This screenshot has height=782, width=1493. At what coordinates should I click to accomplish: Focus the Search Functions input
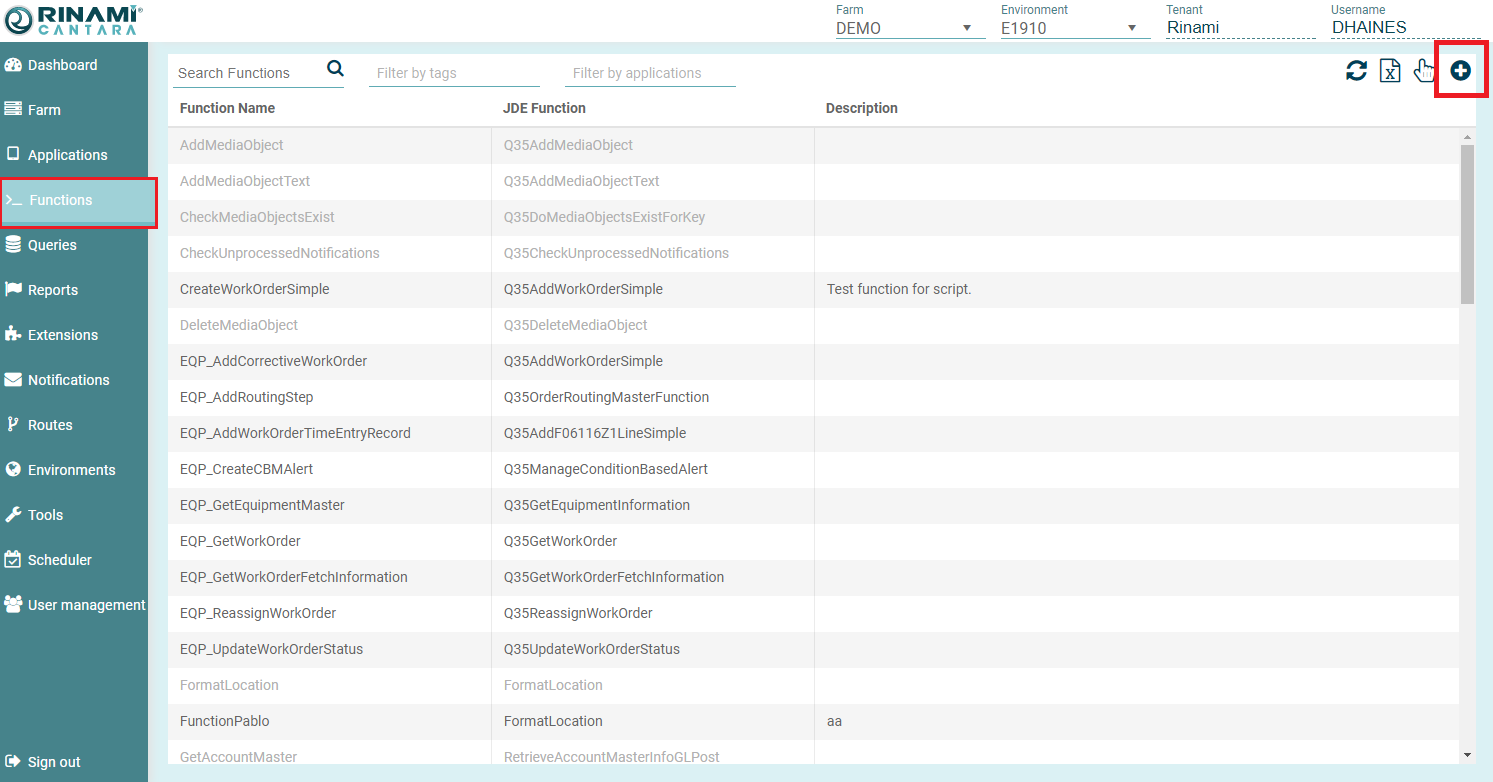248,73
